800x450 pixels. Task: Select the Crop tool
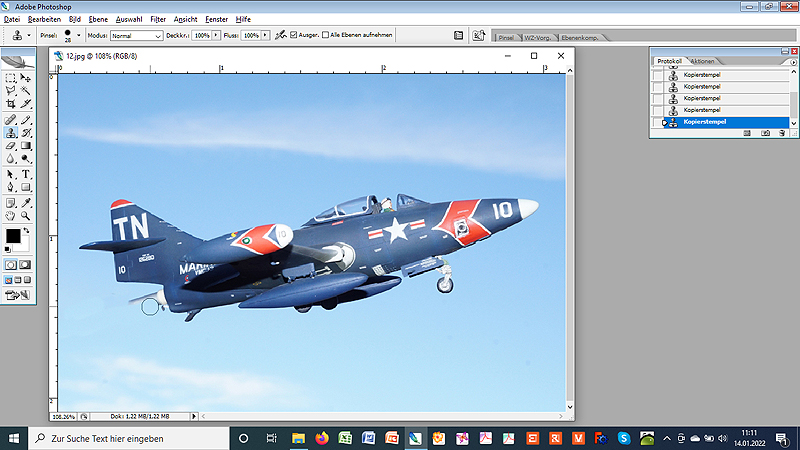pyautogui.click(x=11, y=104)
